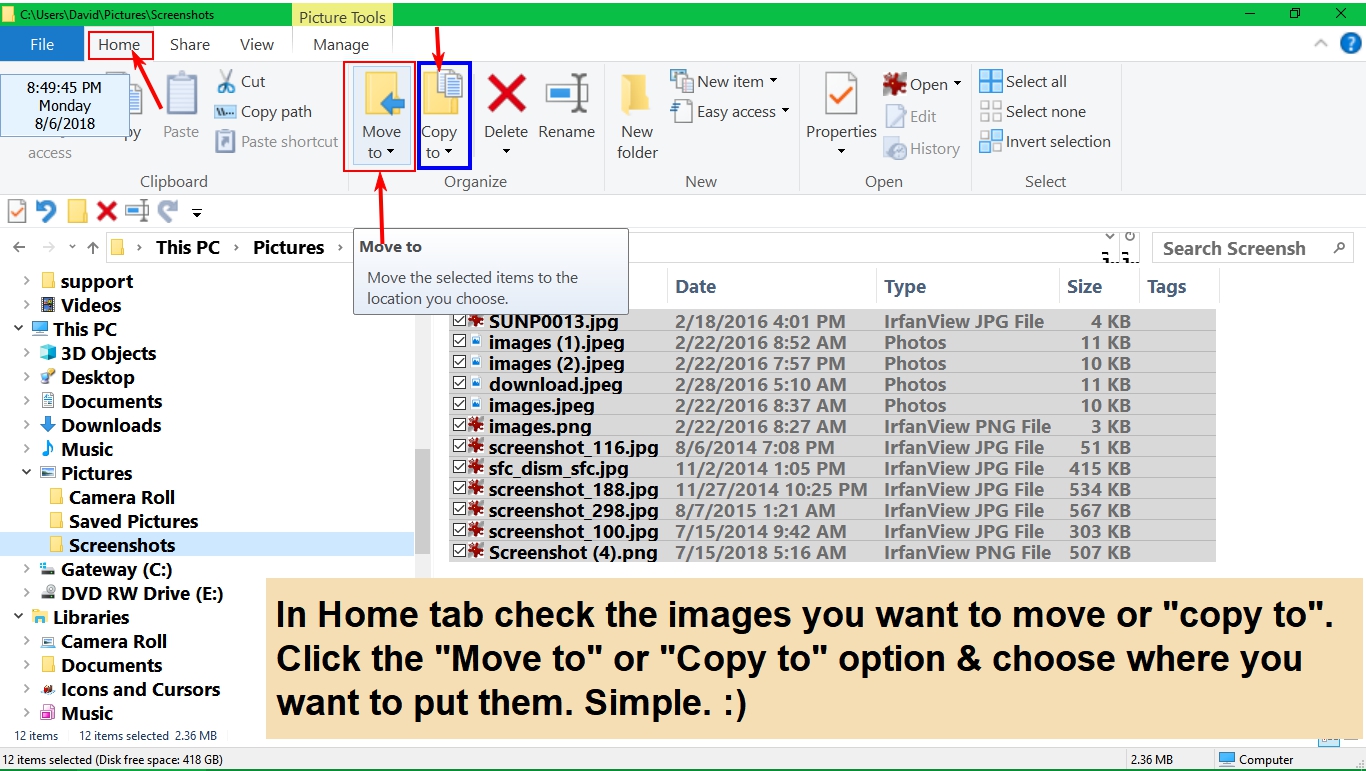
Task: Click the Move to button
Action: [x=380, y=116]
